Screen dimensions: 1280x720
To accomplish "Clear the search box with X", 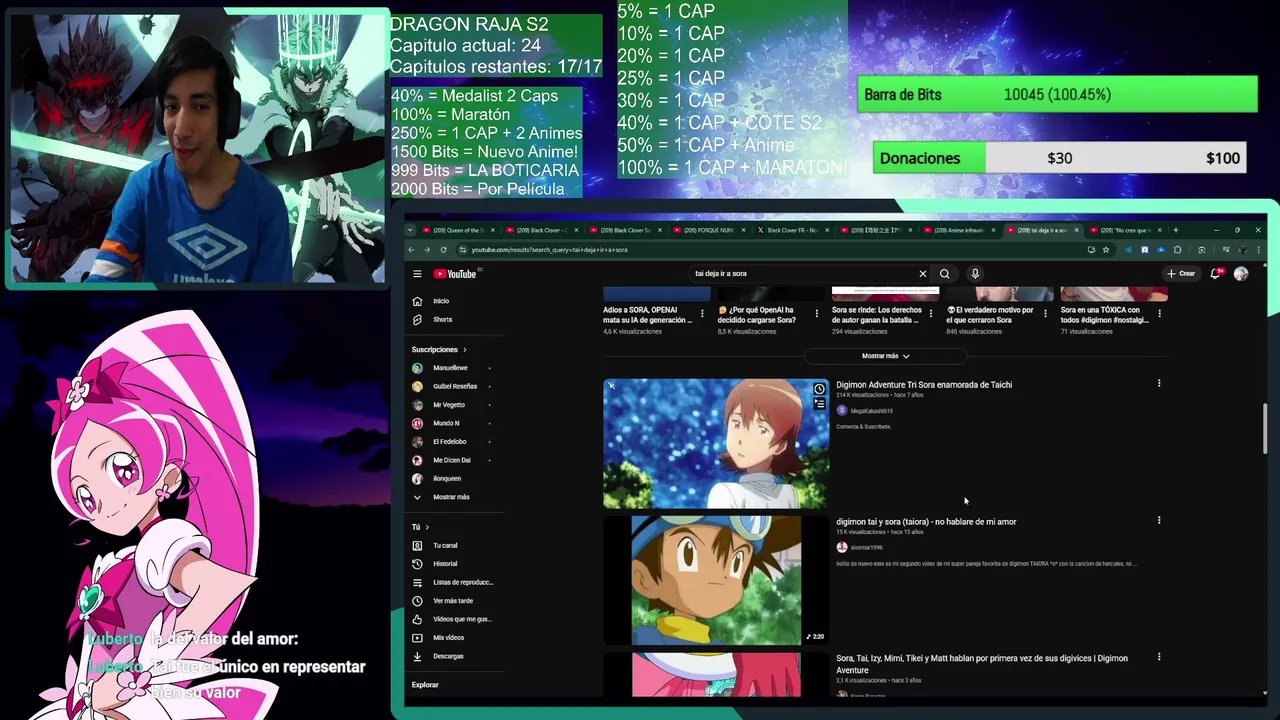I will [922, 273].
